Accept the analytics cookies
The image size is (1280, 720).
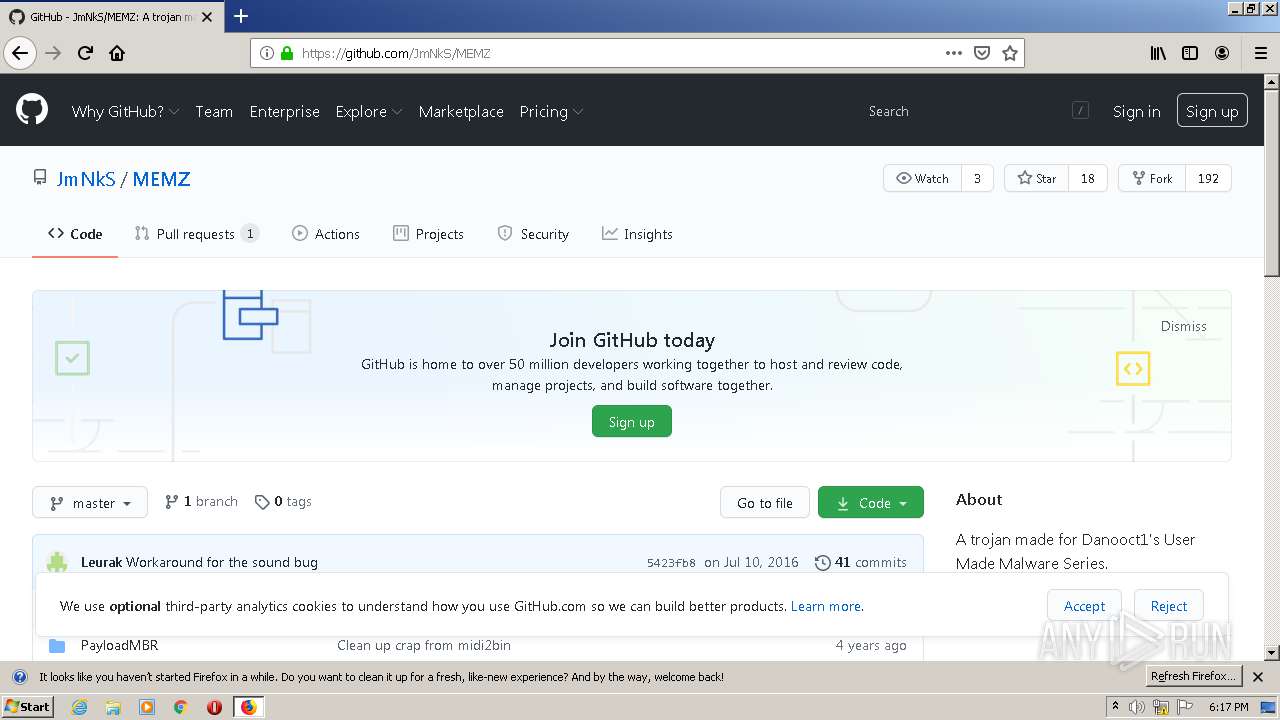click(x=1084, y=606)
